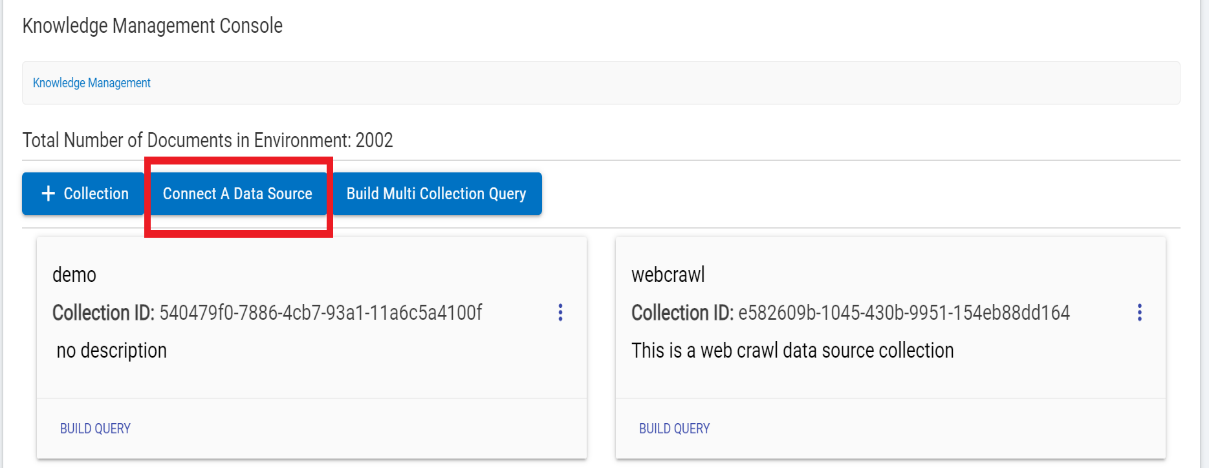Click the Collection ID label on demo card

[103, 313]
